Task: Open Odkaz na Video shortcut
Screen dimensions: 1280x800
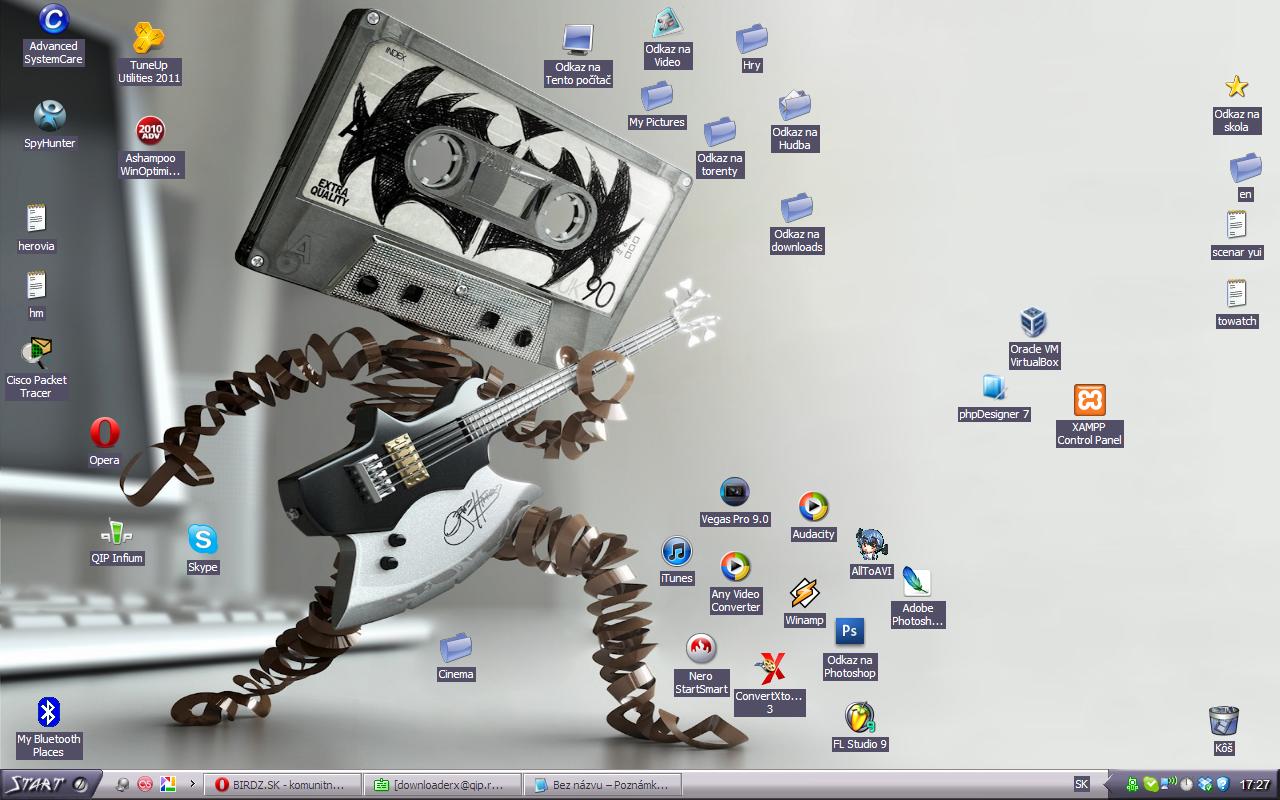Action: [x=667, y=38]
